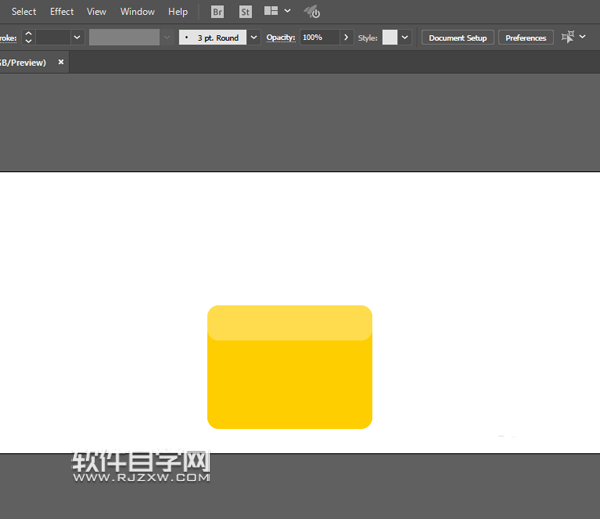This screenshot has width=600, height=519.
Task: Close the document tab
Action: 61,62
